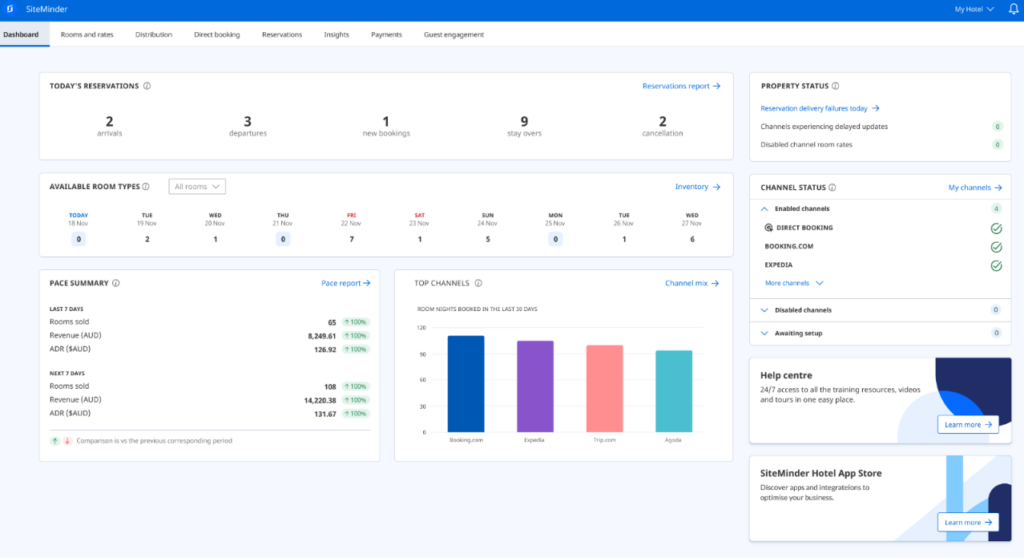Open the Inventory link
The image size is (1024, 558).
click(x=697, y=186)
